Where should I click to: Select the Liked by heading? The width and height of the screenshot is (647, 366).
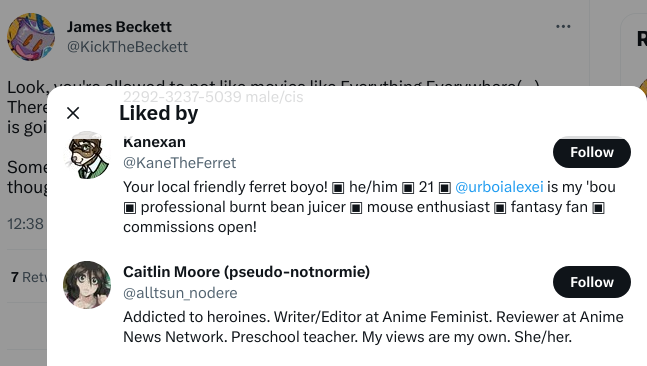pyautogui.click(x=158, y=113)
